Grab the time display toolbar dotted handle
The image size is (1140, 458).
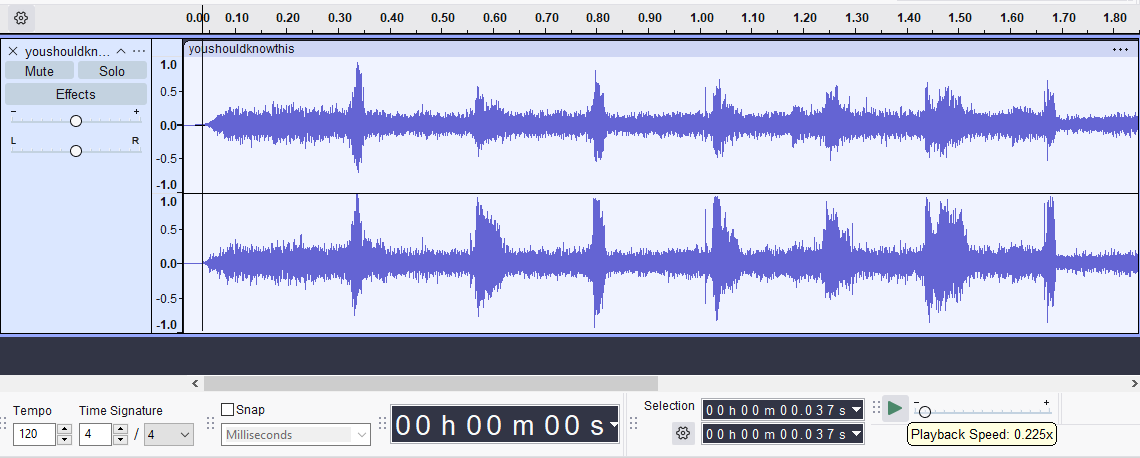point(383,424)
